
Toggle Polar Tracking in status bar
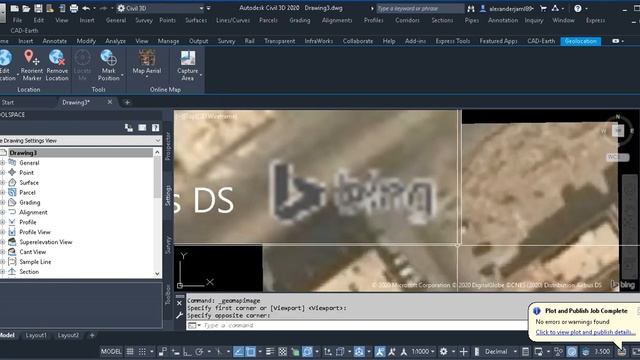(199, 351)
